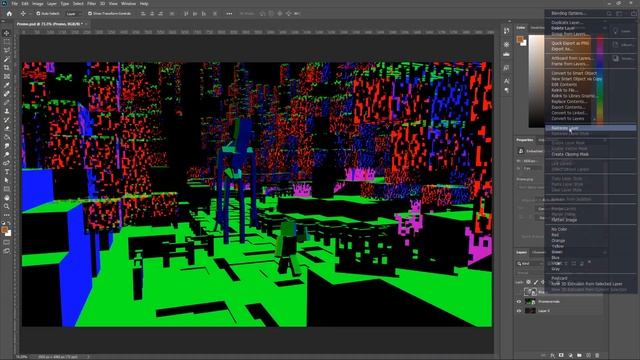
Task: Toggle Quick Mask mode icon
Action: click(7, 242)
